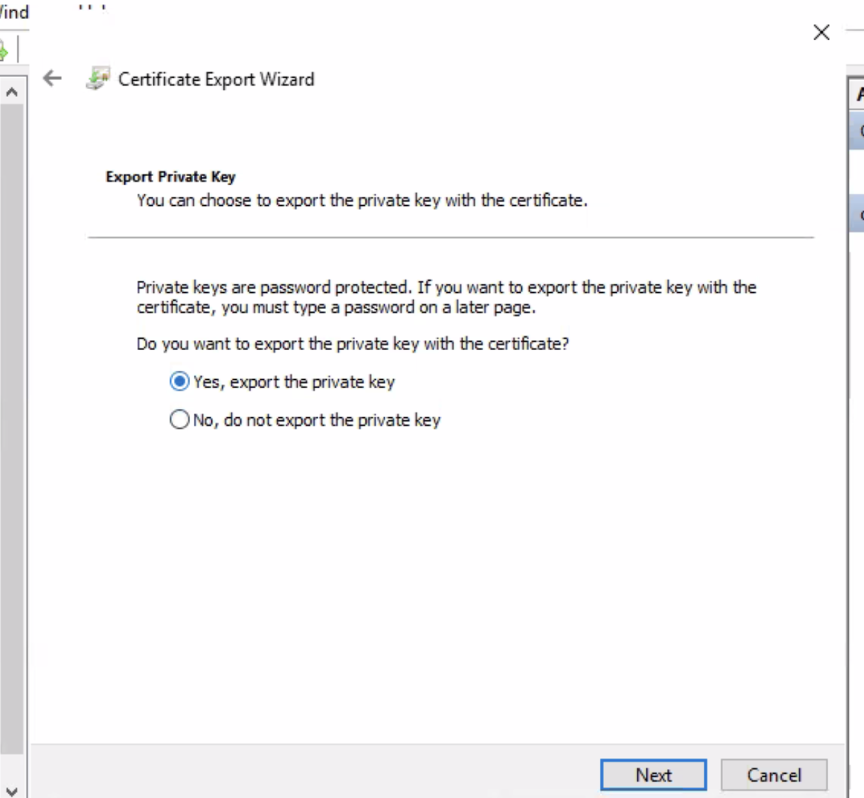864x798 pixels.
Task: Choose 'No, do not export the private key'
Action: point(180,420)
